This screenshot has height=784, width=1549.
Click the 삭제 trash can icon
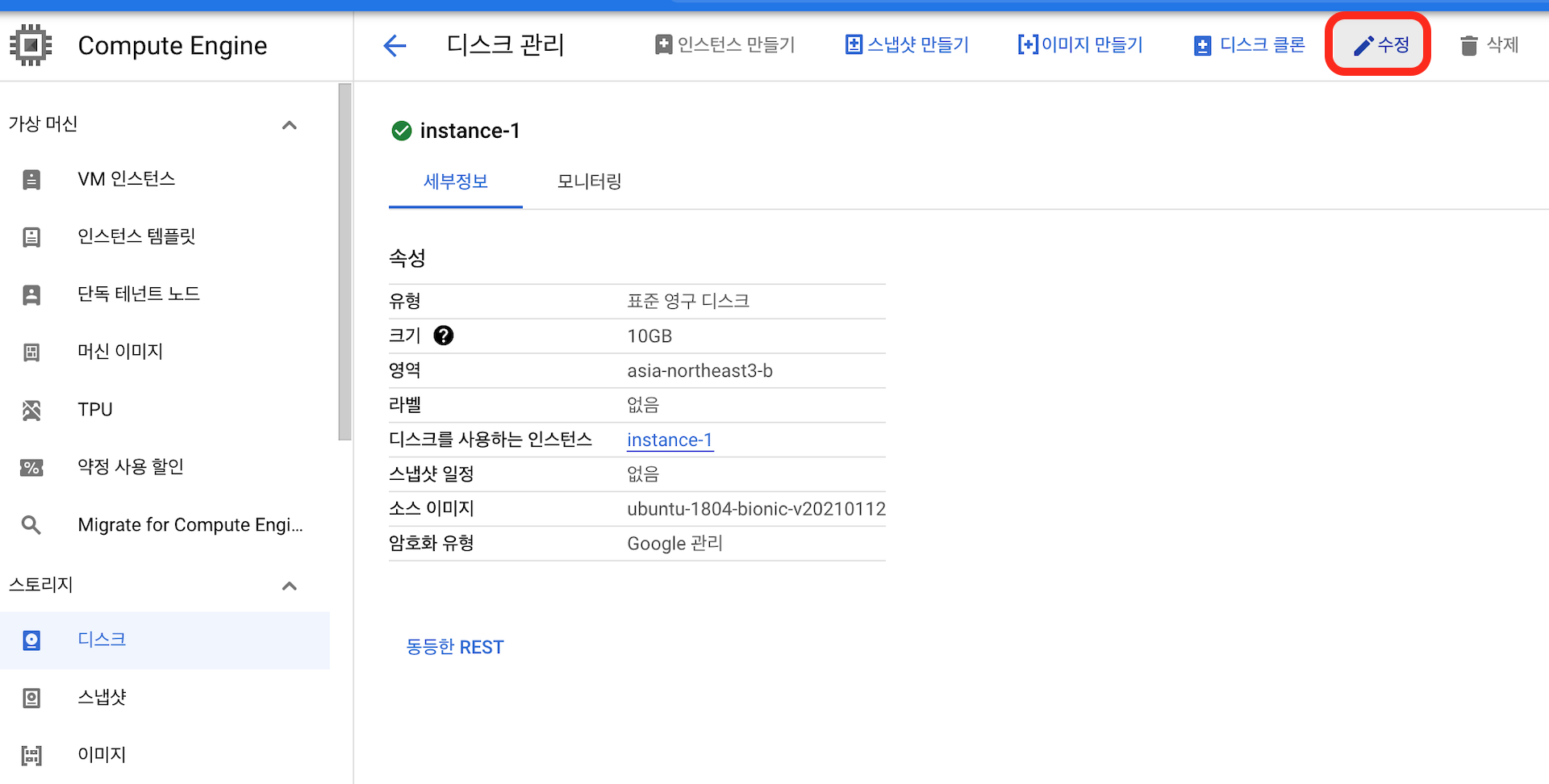coord(1469,46)
